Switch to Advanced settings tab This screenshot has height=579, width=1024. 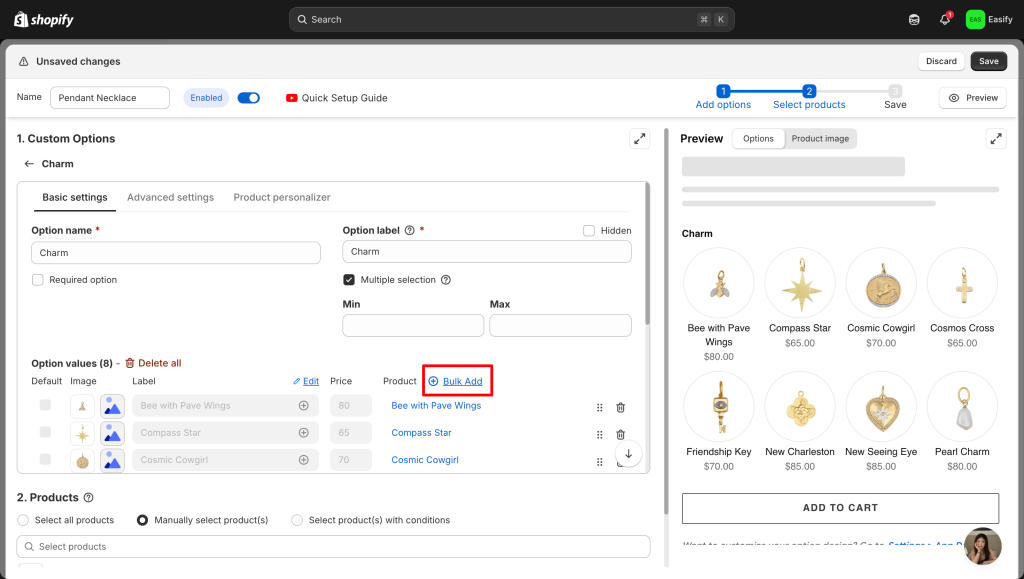[x=170, y=198]
